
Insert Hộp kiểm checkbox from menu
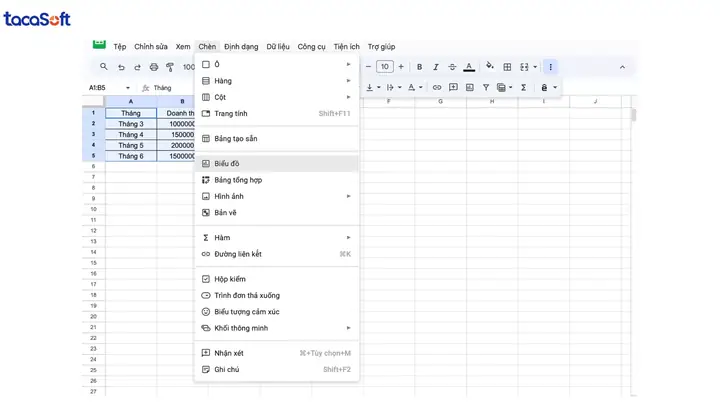(x=276, y=279)
